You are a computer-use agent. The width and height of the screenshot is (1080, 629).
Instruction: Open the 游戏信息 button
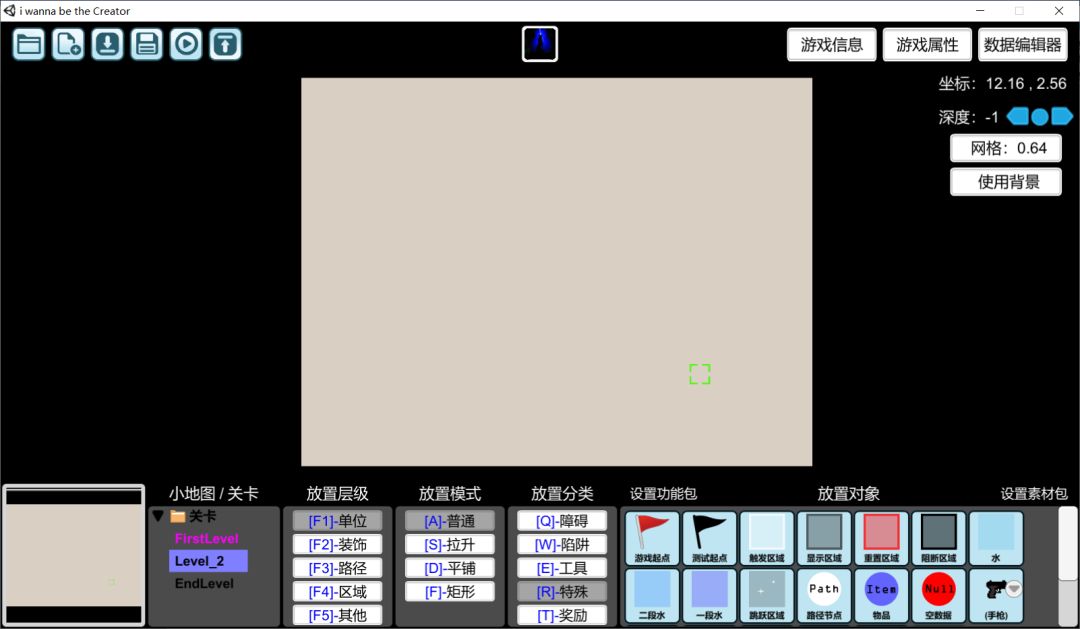point(832,45)
